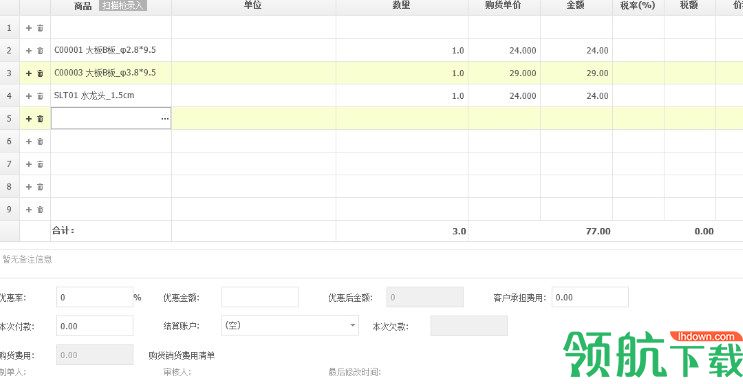Click row number 5 header
Viewport: 743px width, 384px height.
coord(9,119)
